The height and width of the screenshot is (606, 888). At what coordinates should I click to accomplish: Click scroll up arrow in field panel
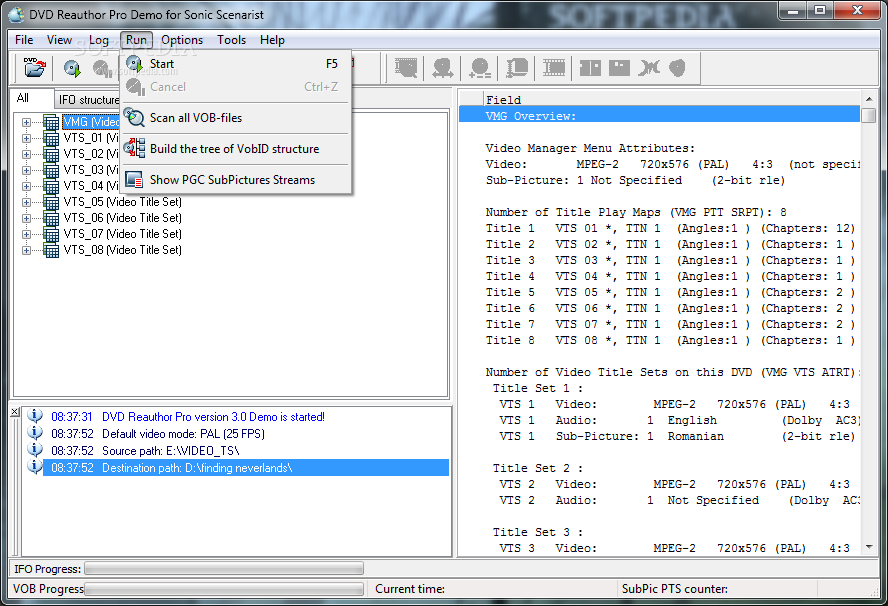point(869,99)
